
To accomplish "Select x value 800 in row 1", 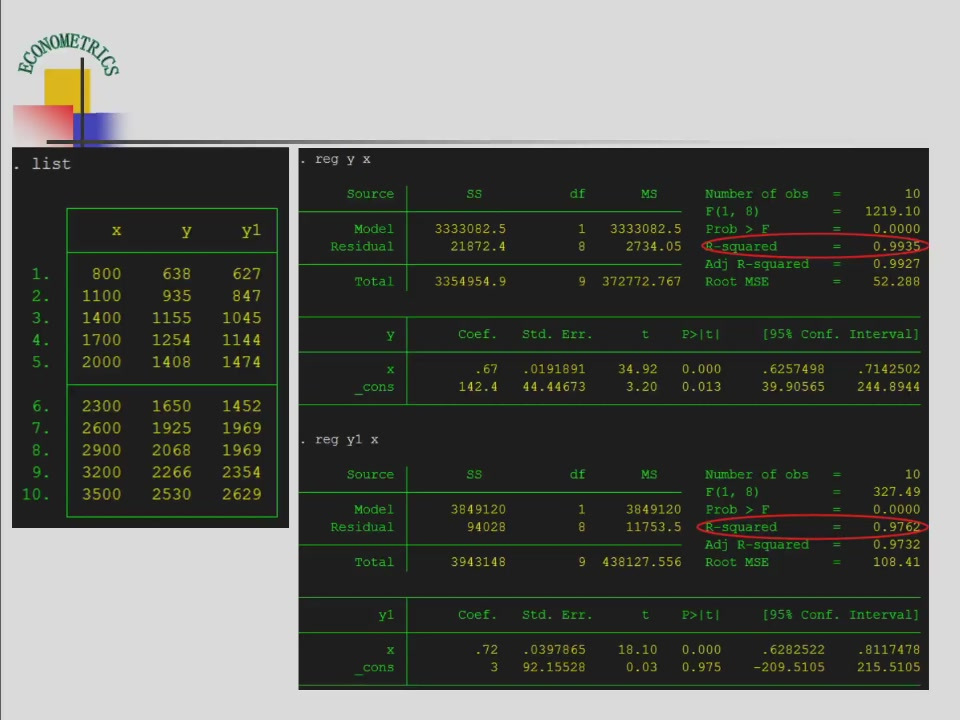I will click(x=107, y=274).
